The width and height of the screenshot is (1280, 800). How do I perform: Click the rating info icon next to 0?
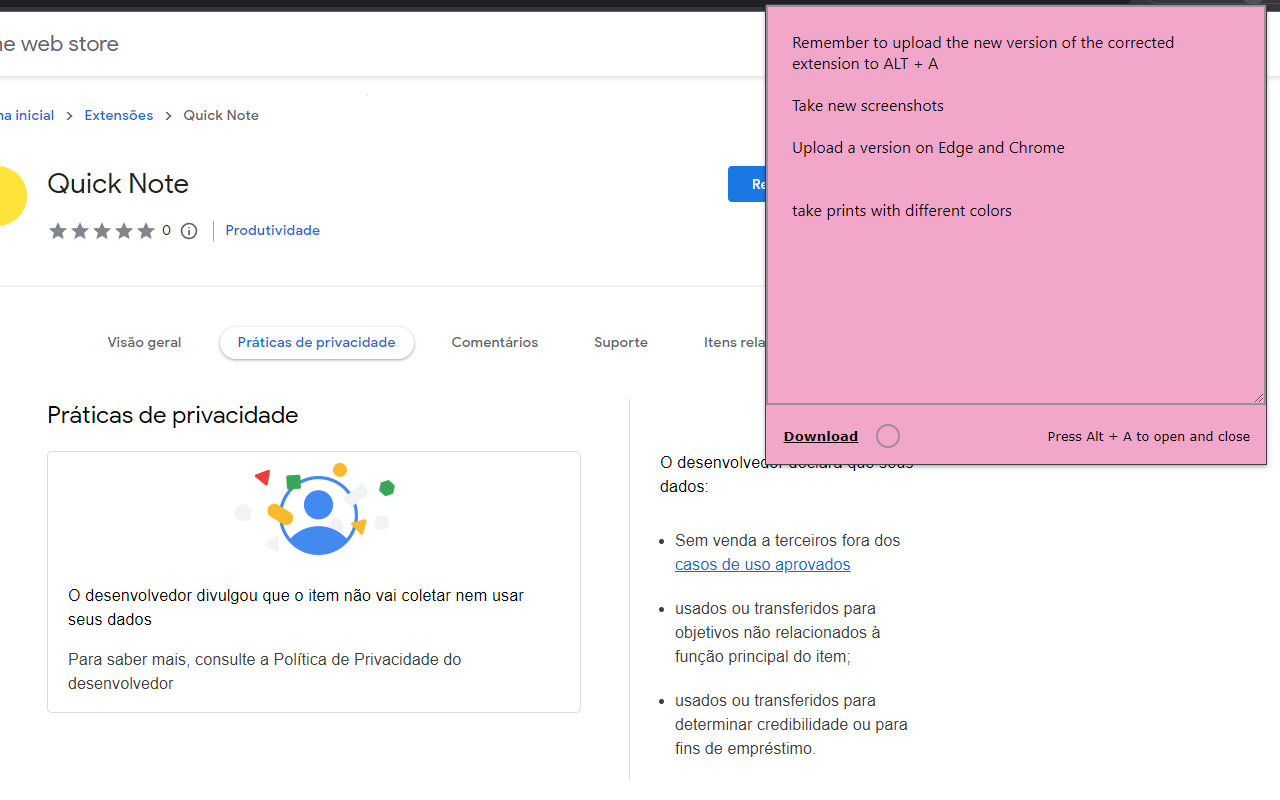[x=189, y=231]
